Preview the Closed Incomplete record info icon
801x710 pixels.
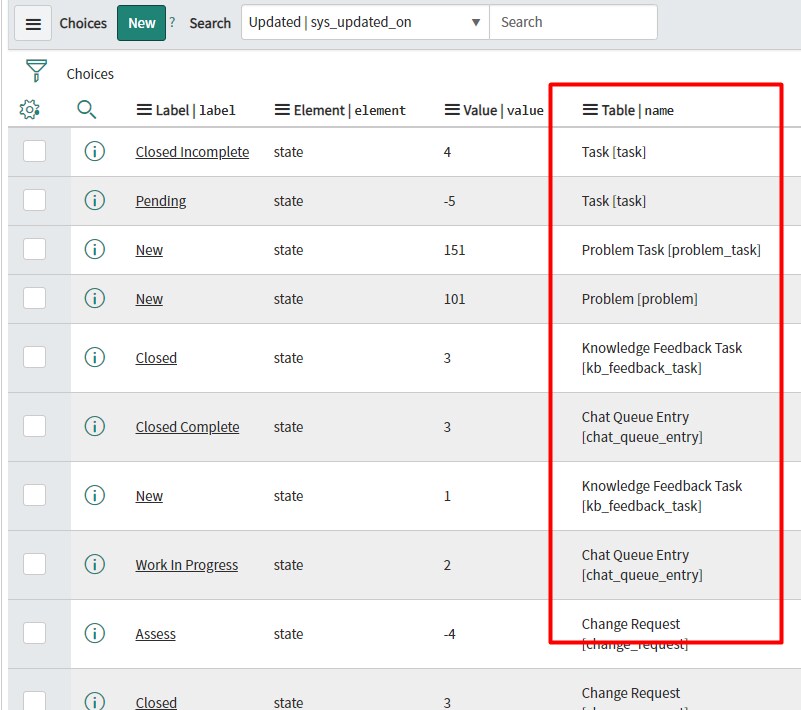click(x=95, y=152)
